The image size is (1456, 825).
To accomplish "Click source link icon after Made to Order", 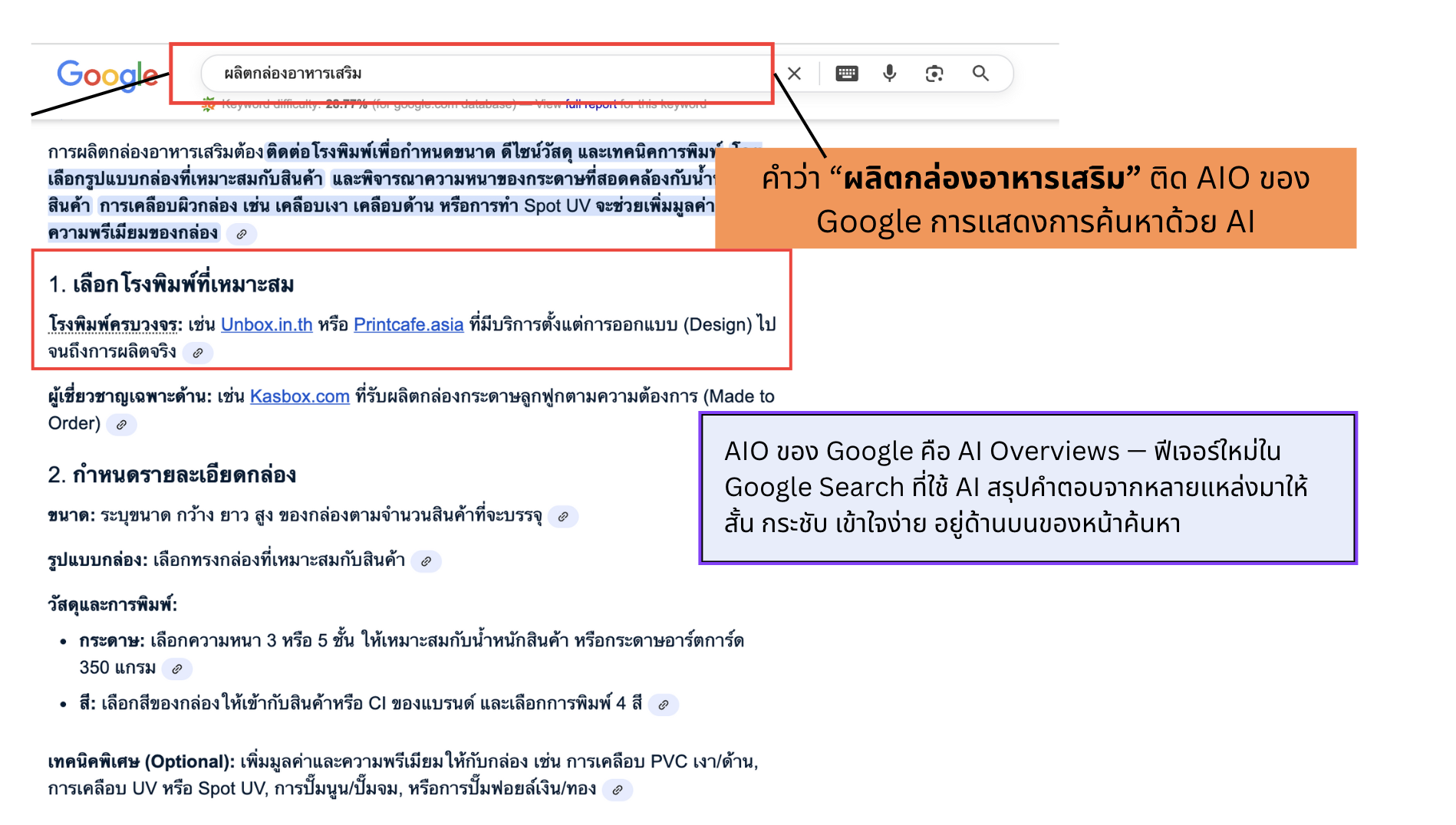I will coord(121,424).
